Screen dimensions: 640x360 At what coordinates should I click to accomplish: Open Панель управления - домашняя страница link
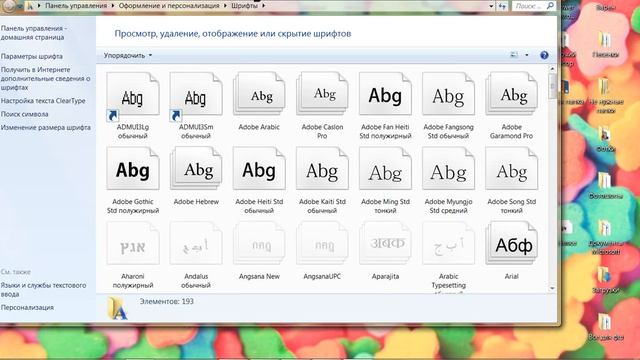[34, 33]
